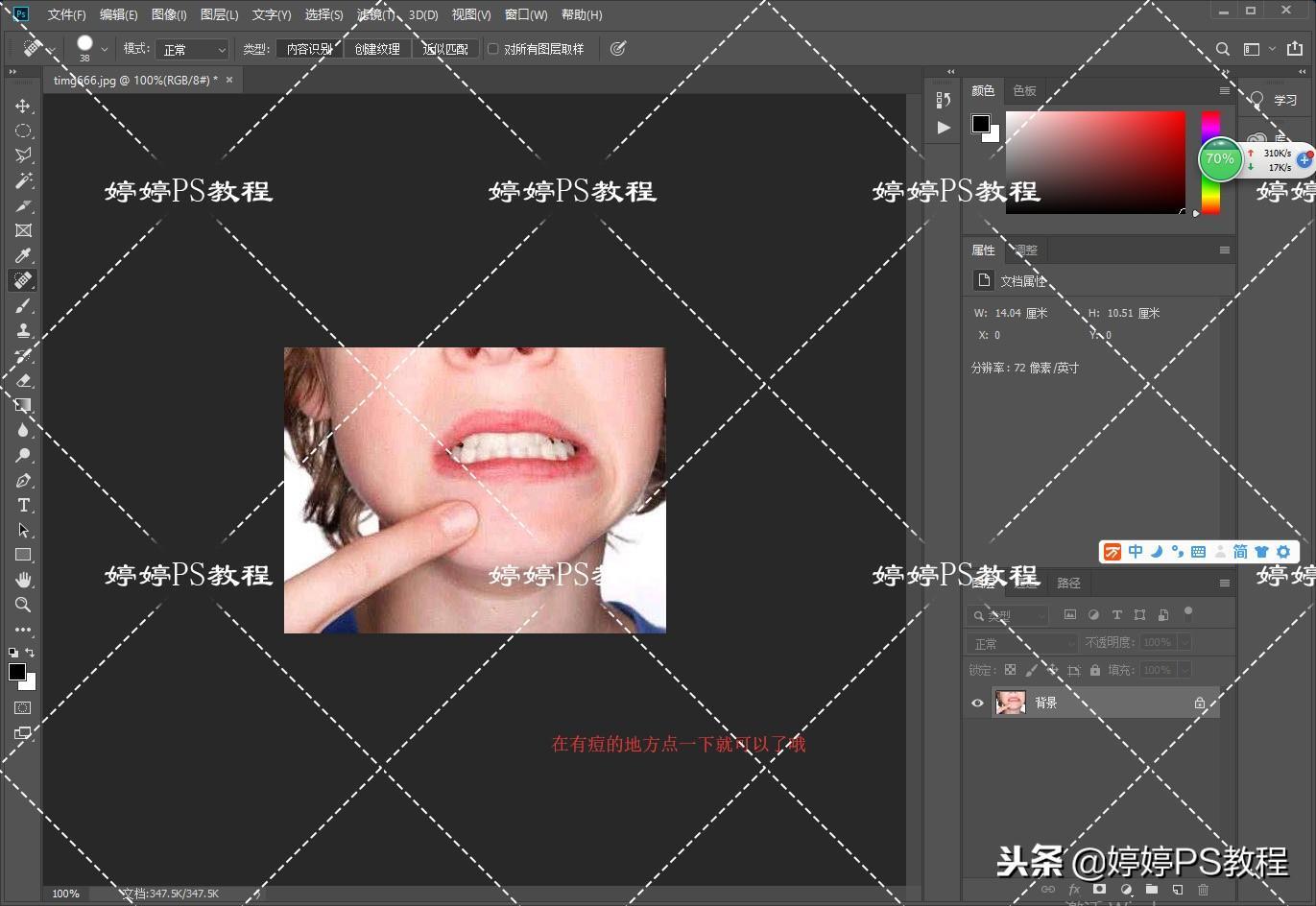The image size is (1316, 906).
Task: Enable Sample All Layers checkbox
Action: [x=493, y=49]
